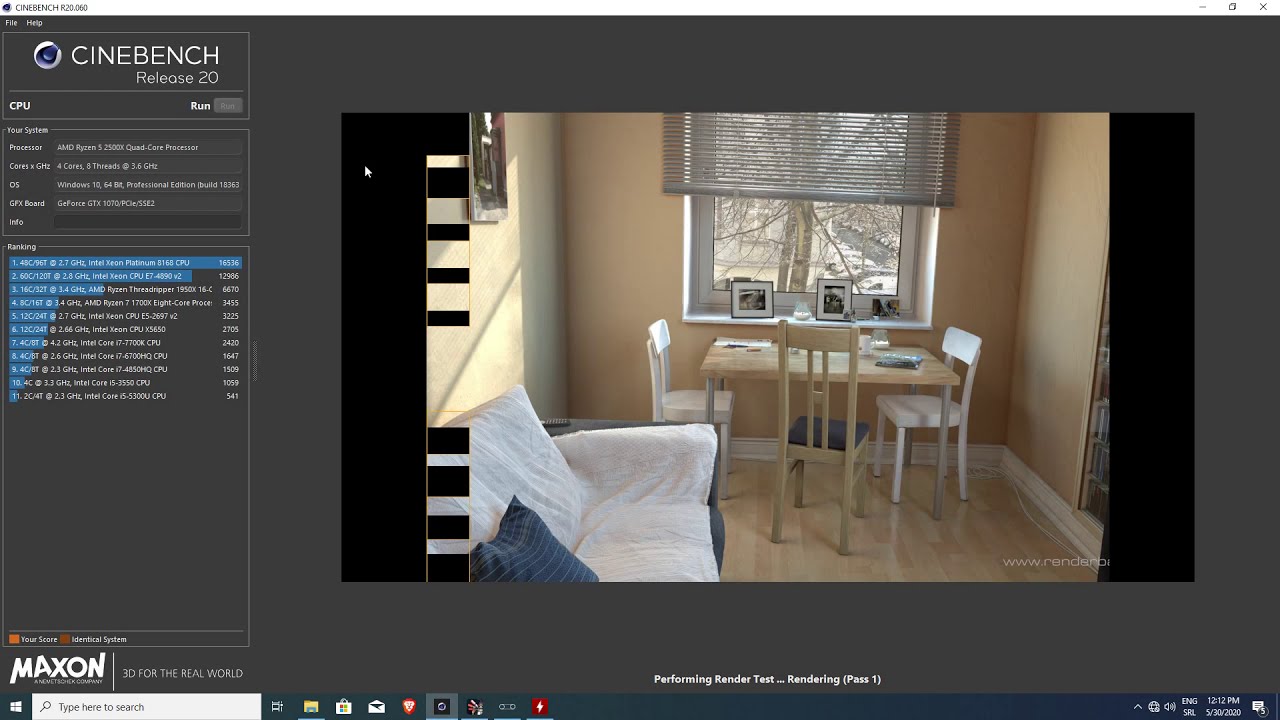Select the GFX Board GeForce GTX 1070 field

[x=148, y=203]
